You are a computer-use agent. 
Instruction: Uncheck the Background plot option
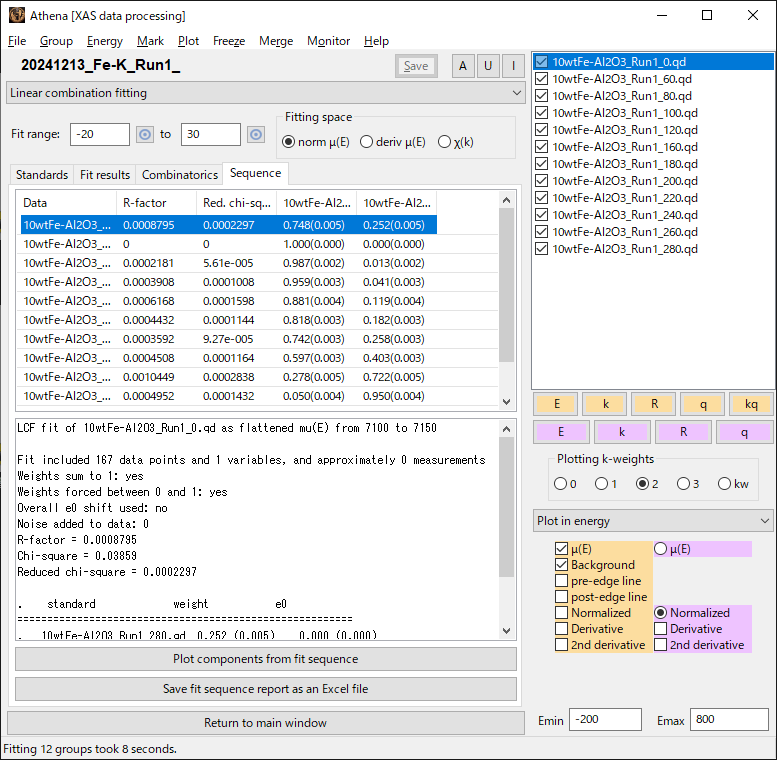point(561,565)
